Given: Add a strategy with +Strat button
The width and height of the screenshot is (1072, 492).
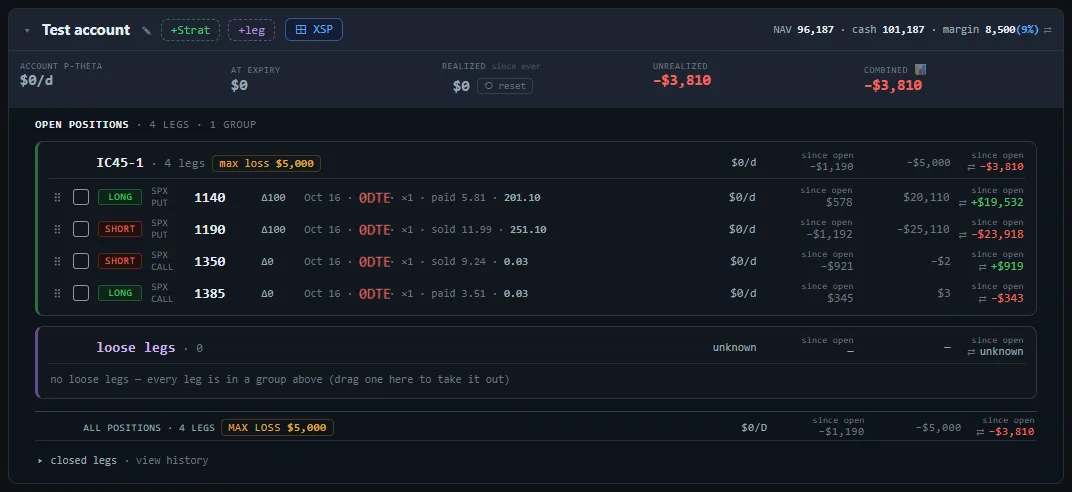Looking at the screenshot, I should (190, 30).
